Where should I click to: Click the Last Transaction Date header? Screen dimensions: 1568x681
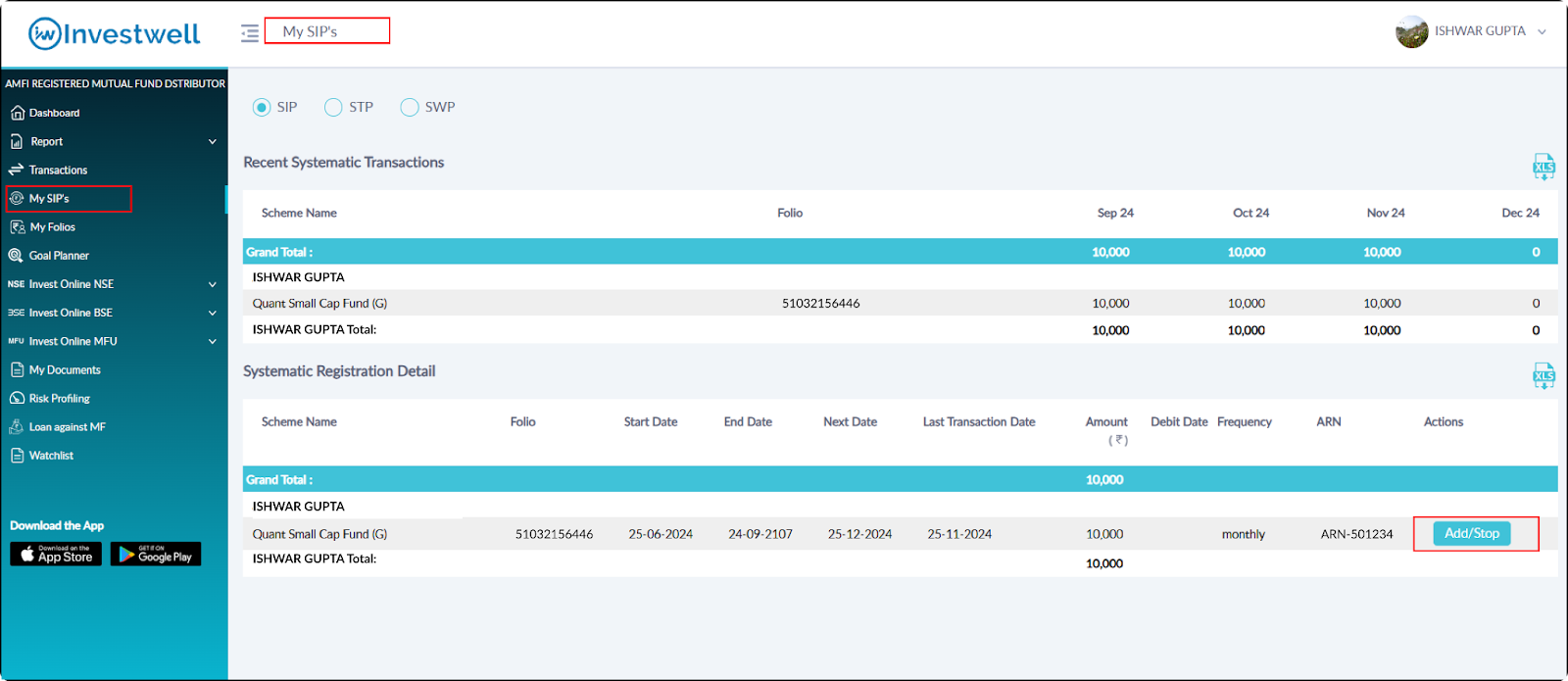[978, 421]
